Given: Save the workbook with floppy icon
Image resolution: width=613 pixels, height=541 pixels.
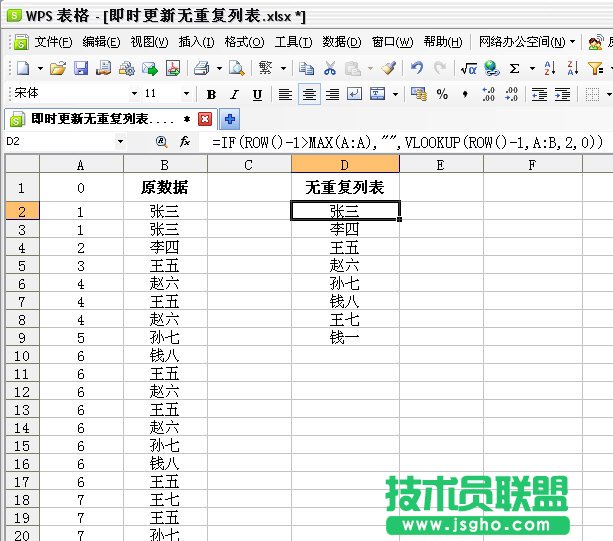Looking at the screenshot, I should click(81, 69).
